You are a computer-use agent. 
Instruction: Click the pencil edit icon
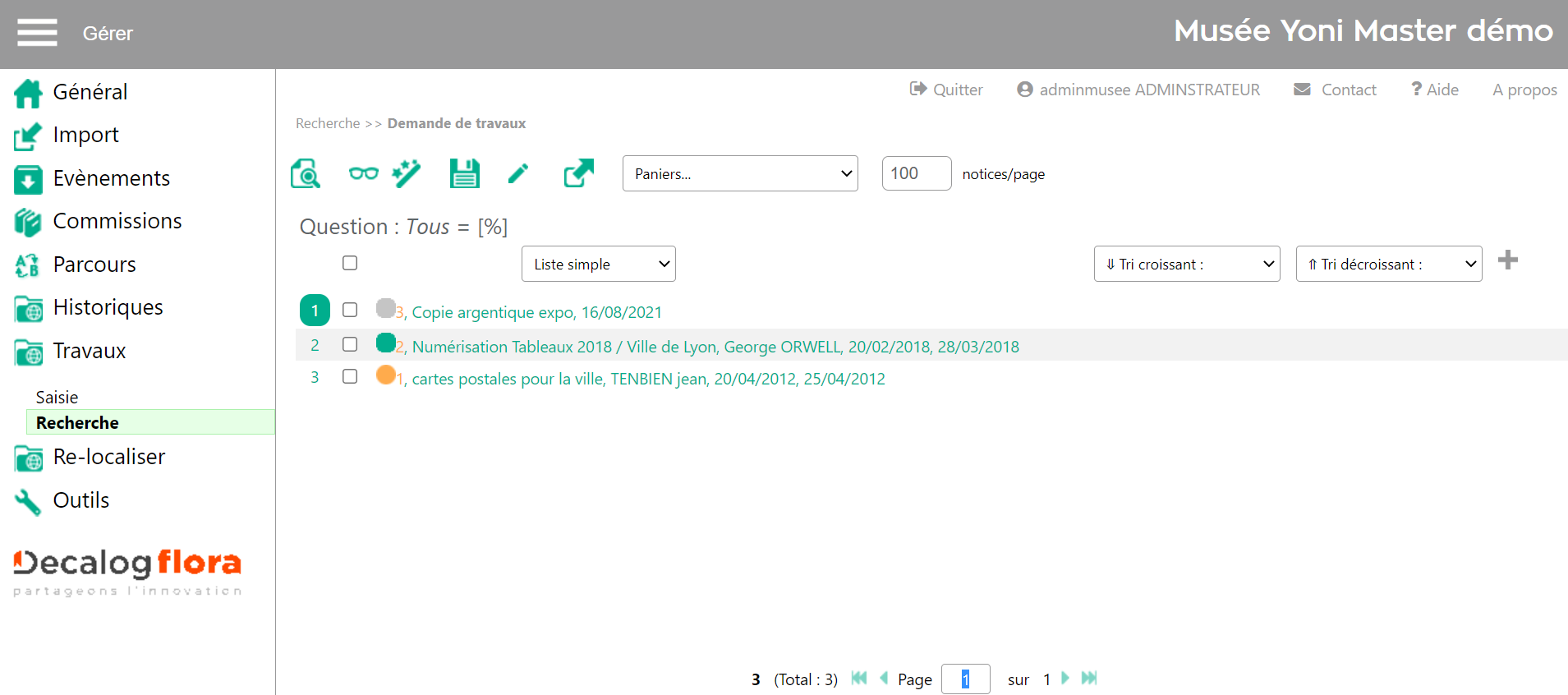pyautogui.click(x=518, y=174)
